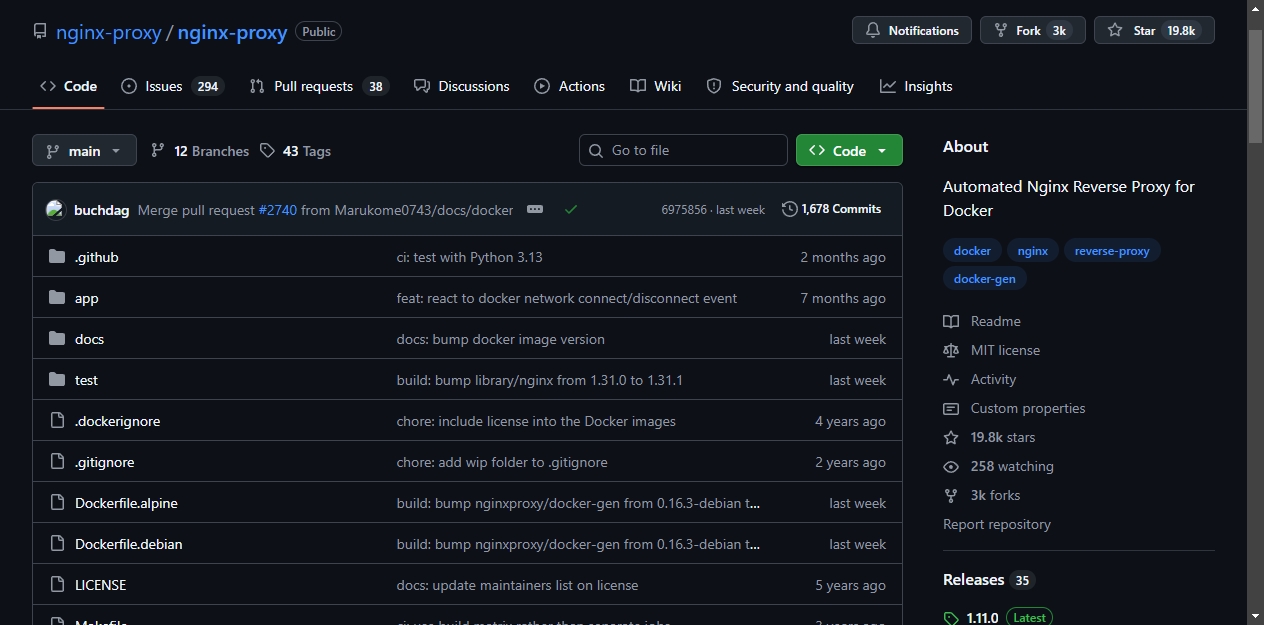Switch to the Pull requests tab

(x=319, y=86)
